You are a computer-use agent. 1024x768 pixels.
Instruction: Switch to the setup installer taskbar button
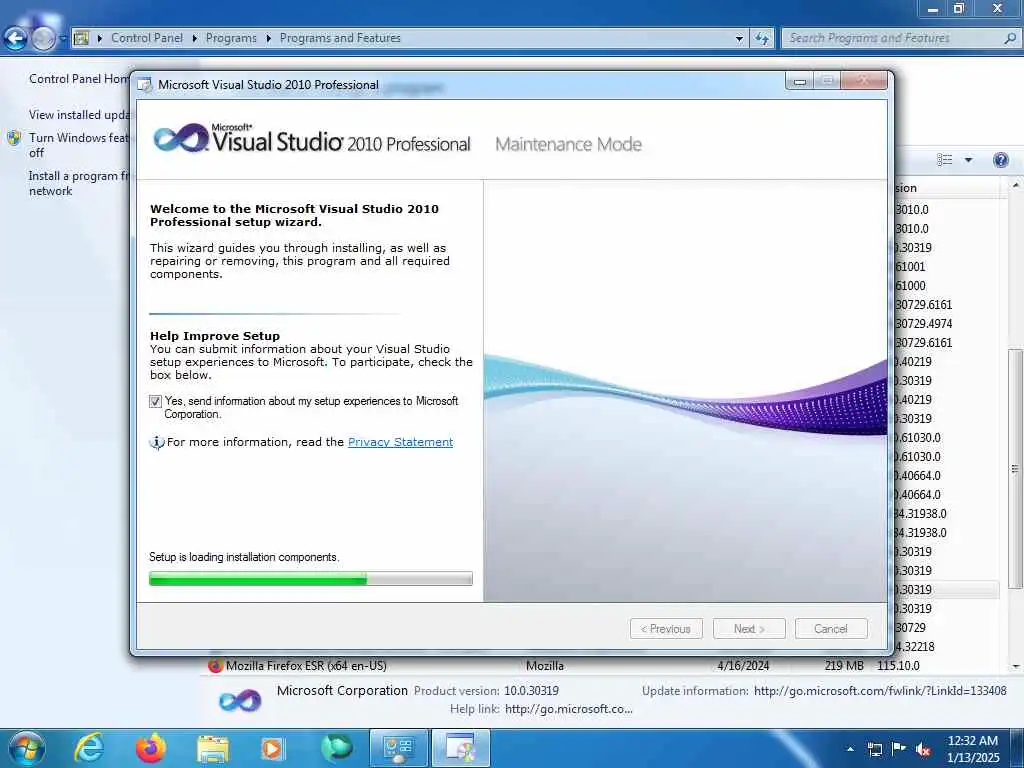(x=461, y=748)
